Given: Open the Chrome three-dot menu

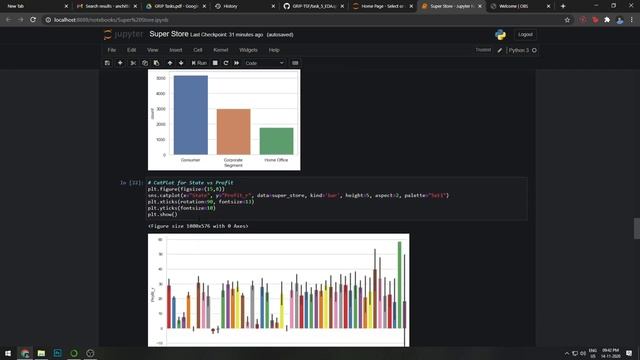Looking at the screenshot, I should (x=631, y=20).
